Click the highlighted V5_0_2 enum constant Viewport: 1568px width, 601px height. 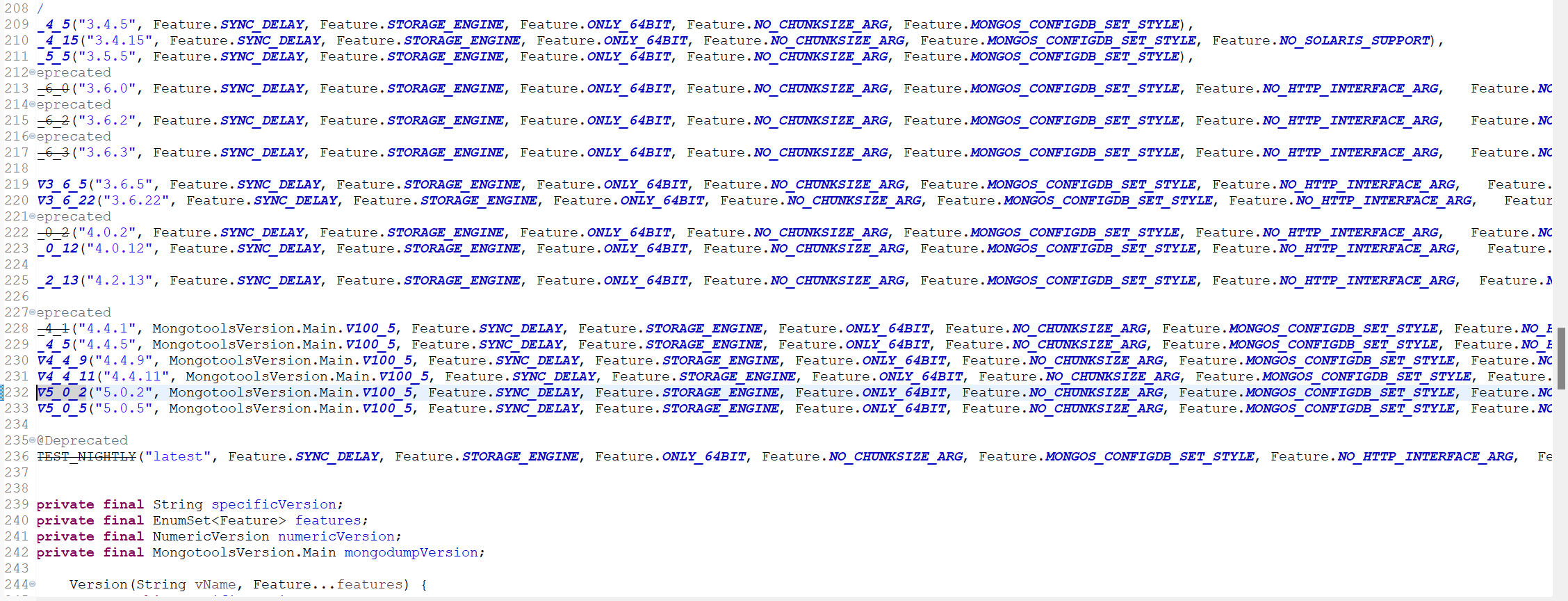(x=62, y=392)
